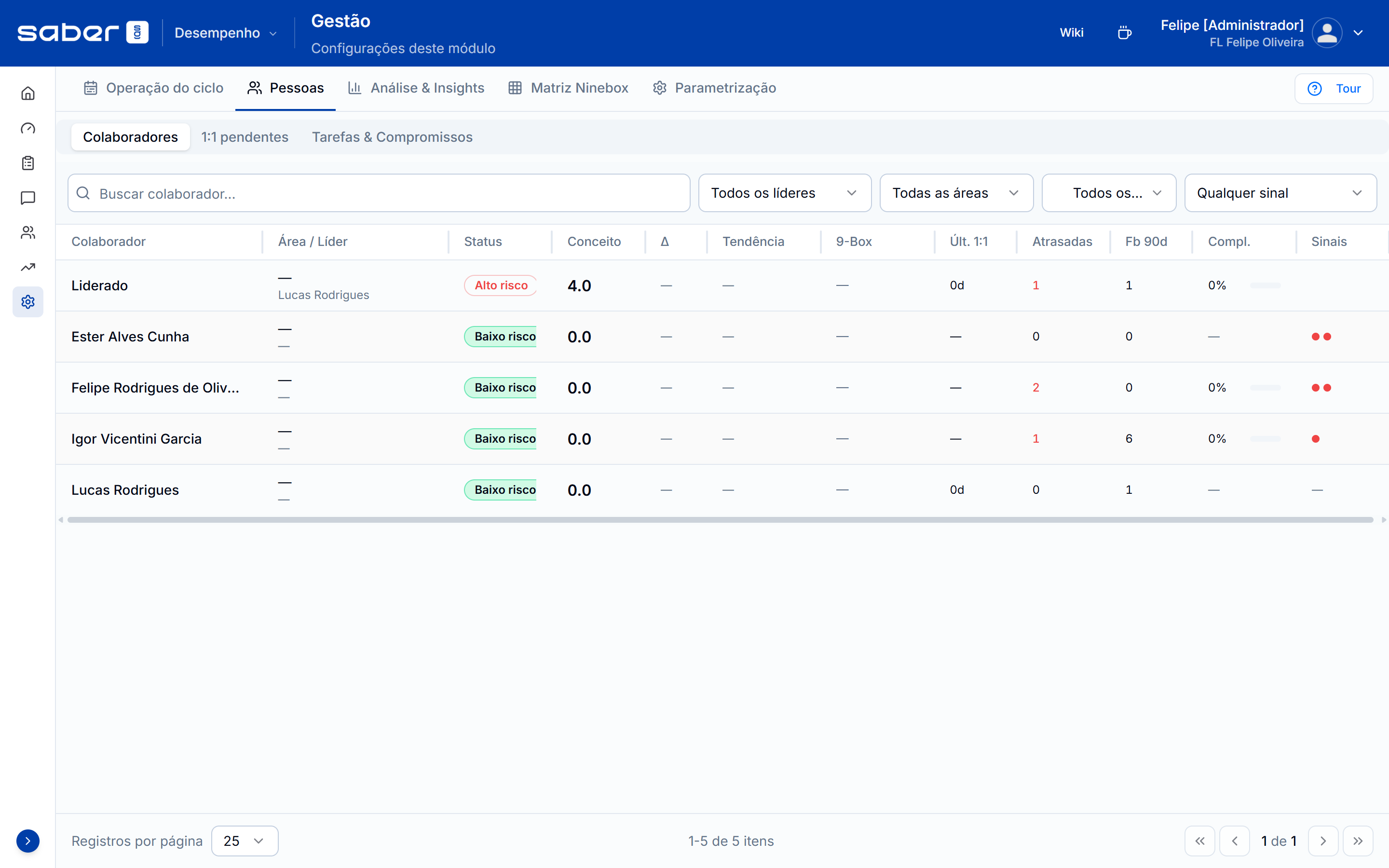
Task: Open the Todas as áreas filter
Action: click(956, 193)
